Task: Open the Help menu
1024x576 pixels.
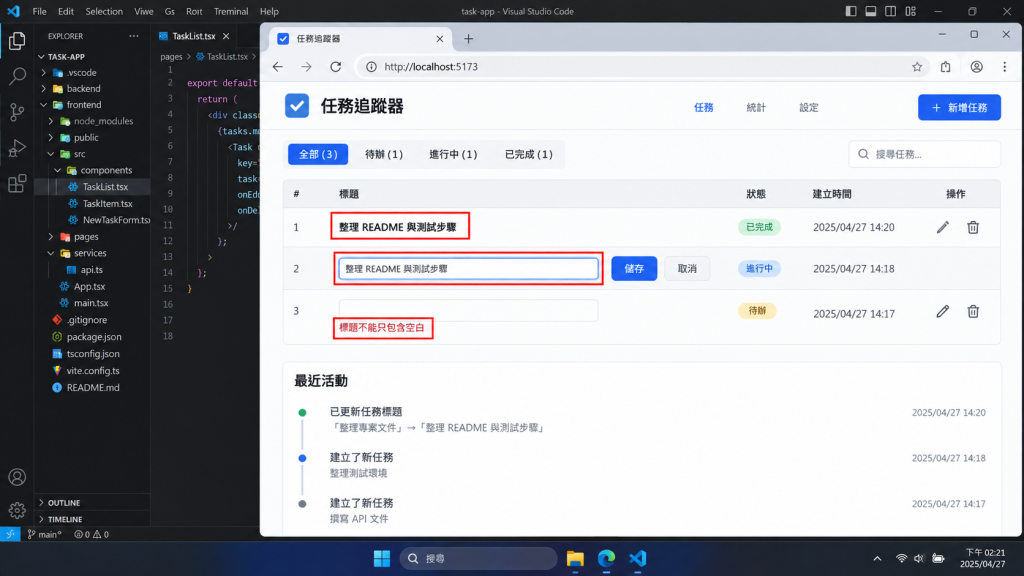Action: pyautogui.click(x=269, y=11)
